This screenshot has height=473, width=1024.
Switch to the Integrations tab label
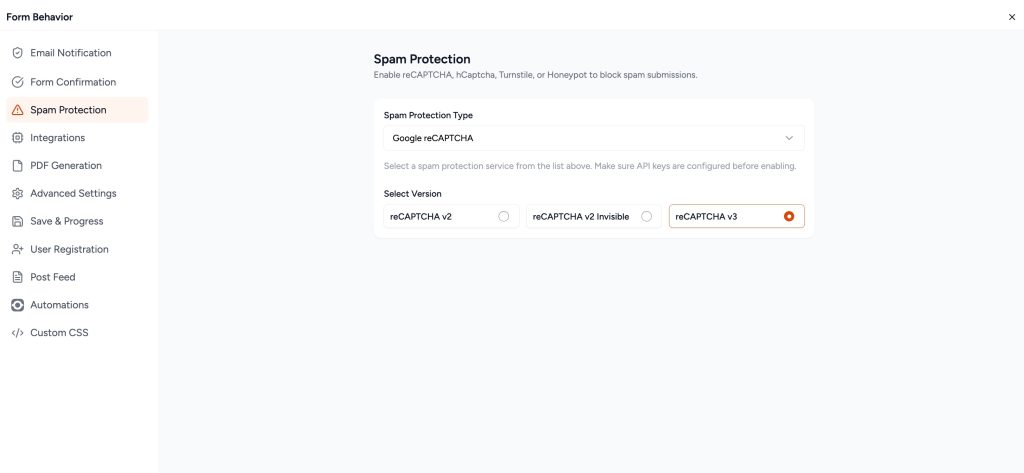(x=57, y=138)
